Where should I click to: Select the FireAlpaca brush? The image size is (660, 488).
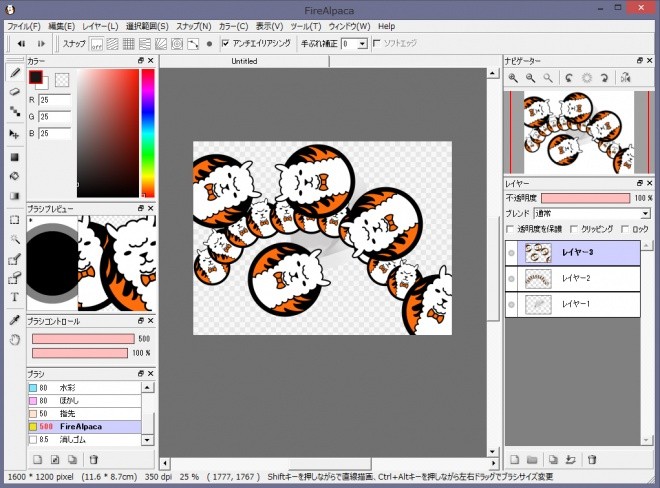point(84,427)
